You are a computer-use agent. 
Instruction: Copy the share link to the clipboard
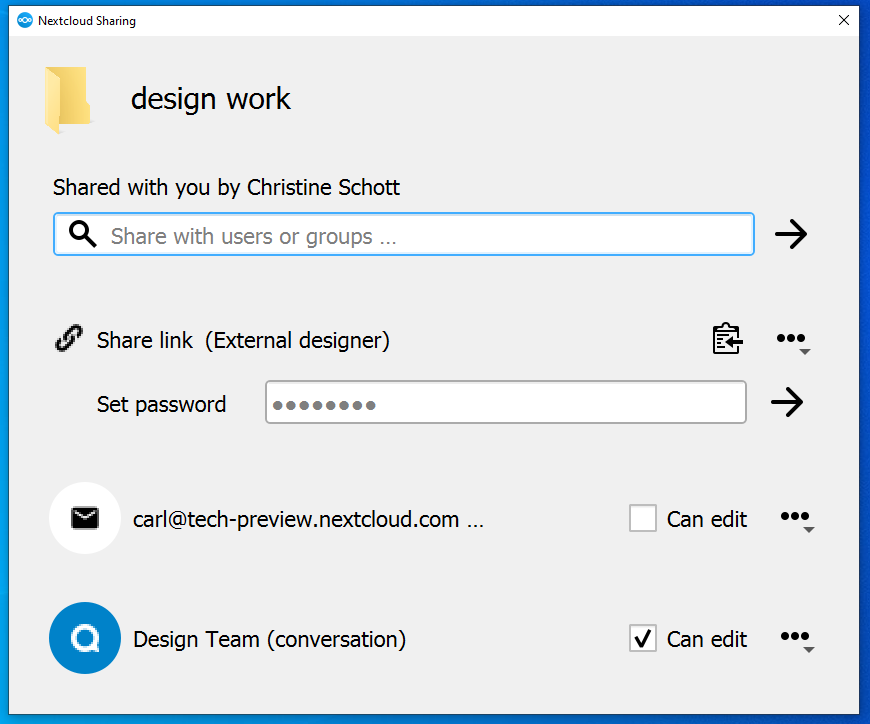click(x=727, y=338)
